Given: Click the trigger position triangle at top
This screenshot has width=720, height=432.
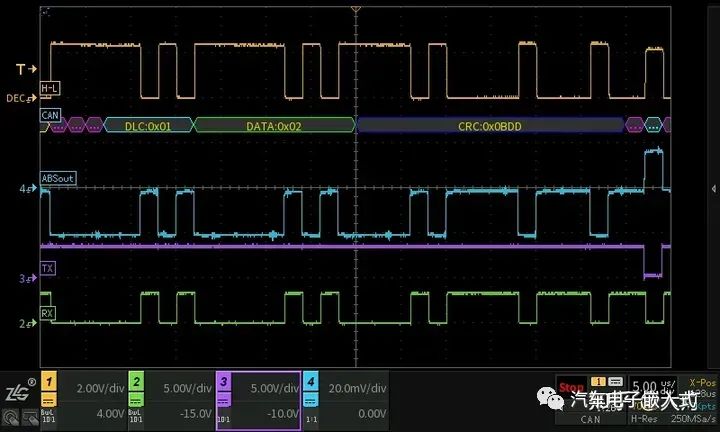Looking at the screenshot, I should tap(356, 9).
